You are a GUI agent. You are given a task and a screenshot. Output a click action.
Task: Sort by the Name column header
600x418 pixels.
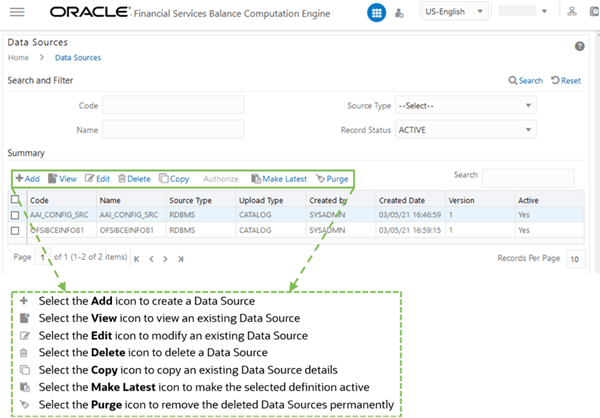[110, 200]
